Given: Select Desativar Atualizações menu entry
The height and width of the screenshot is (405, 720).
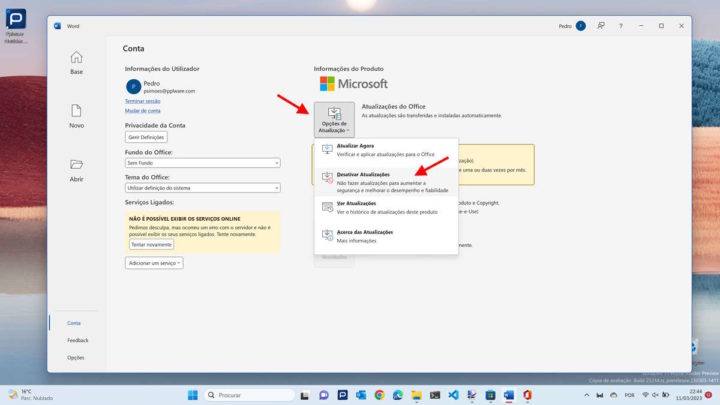Looking at the screenshot, I should click(386, 182).
